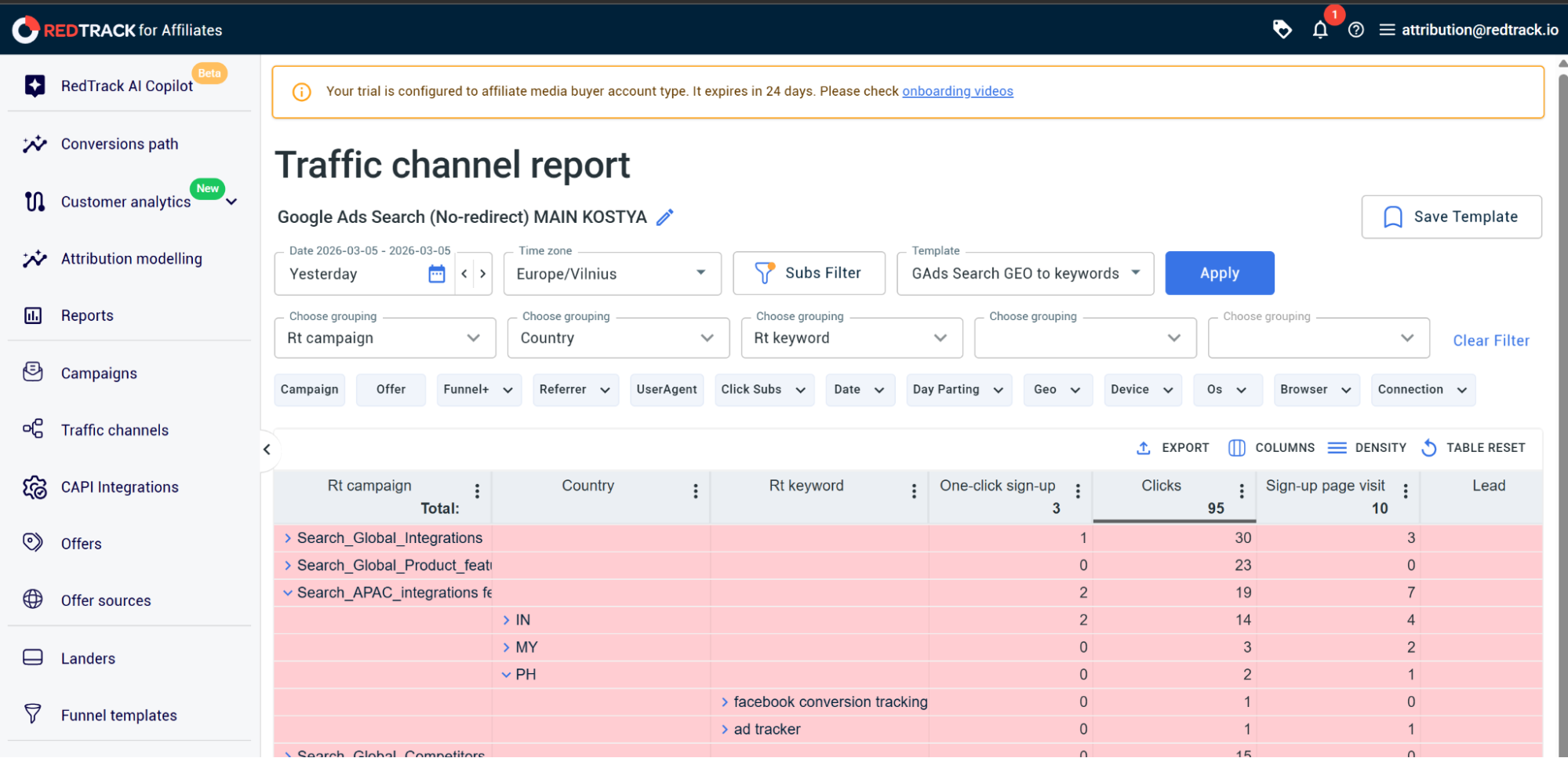Open the Click Subs filter dropdown
Screen dimensions: 1568x758
(764, 390)
